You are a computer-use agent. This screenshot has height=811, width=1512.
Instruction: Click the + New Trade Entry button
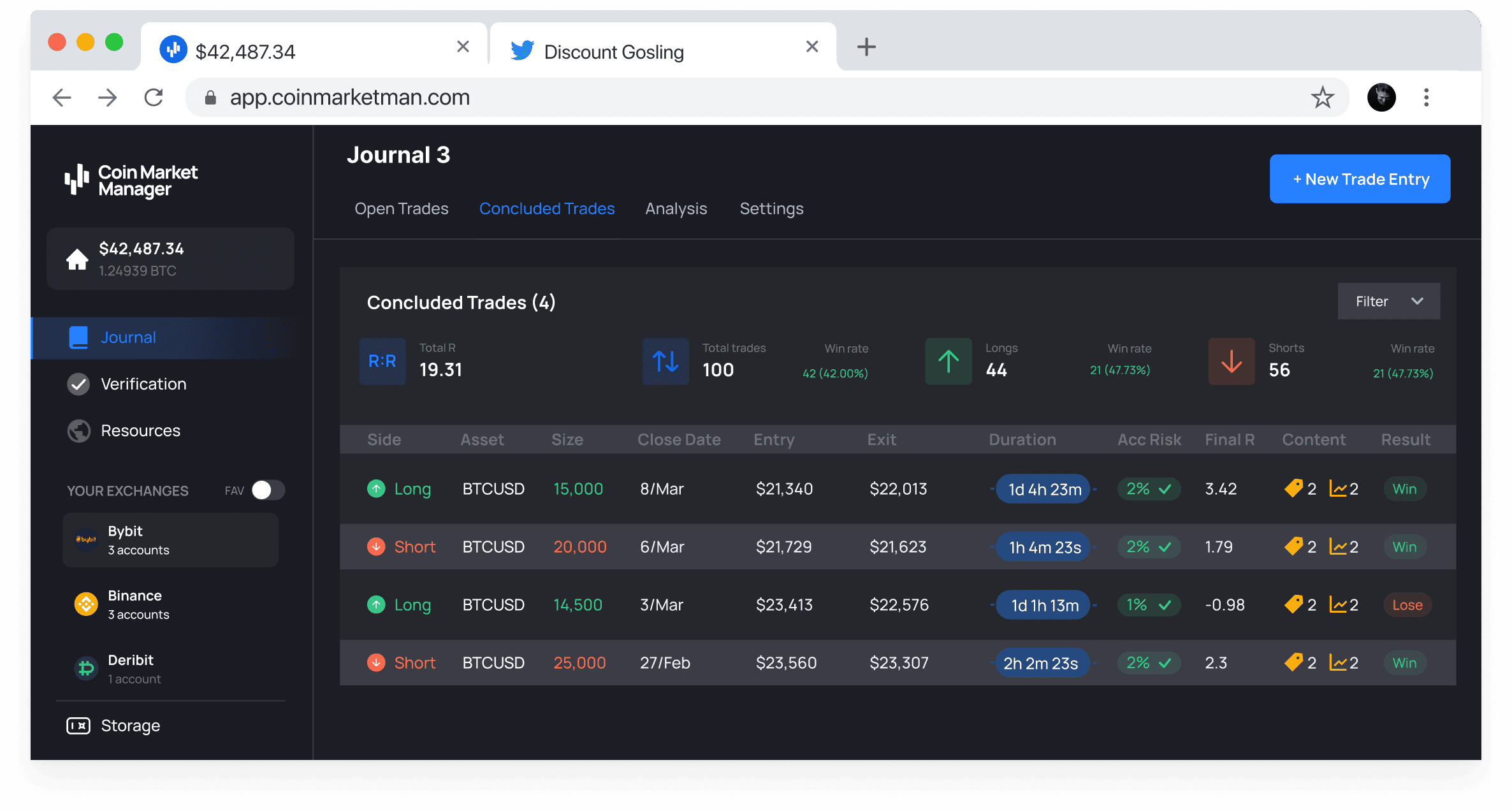1361,179
